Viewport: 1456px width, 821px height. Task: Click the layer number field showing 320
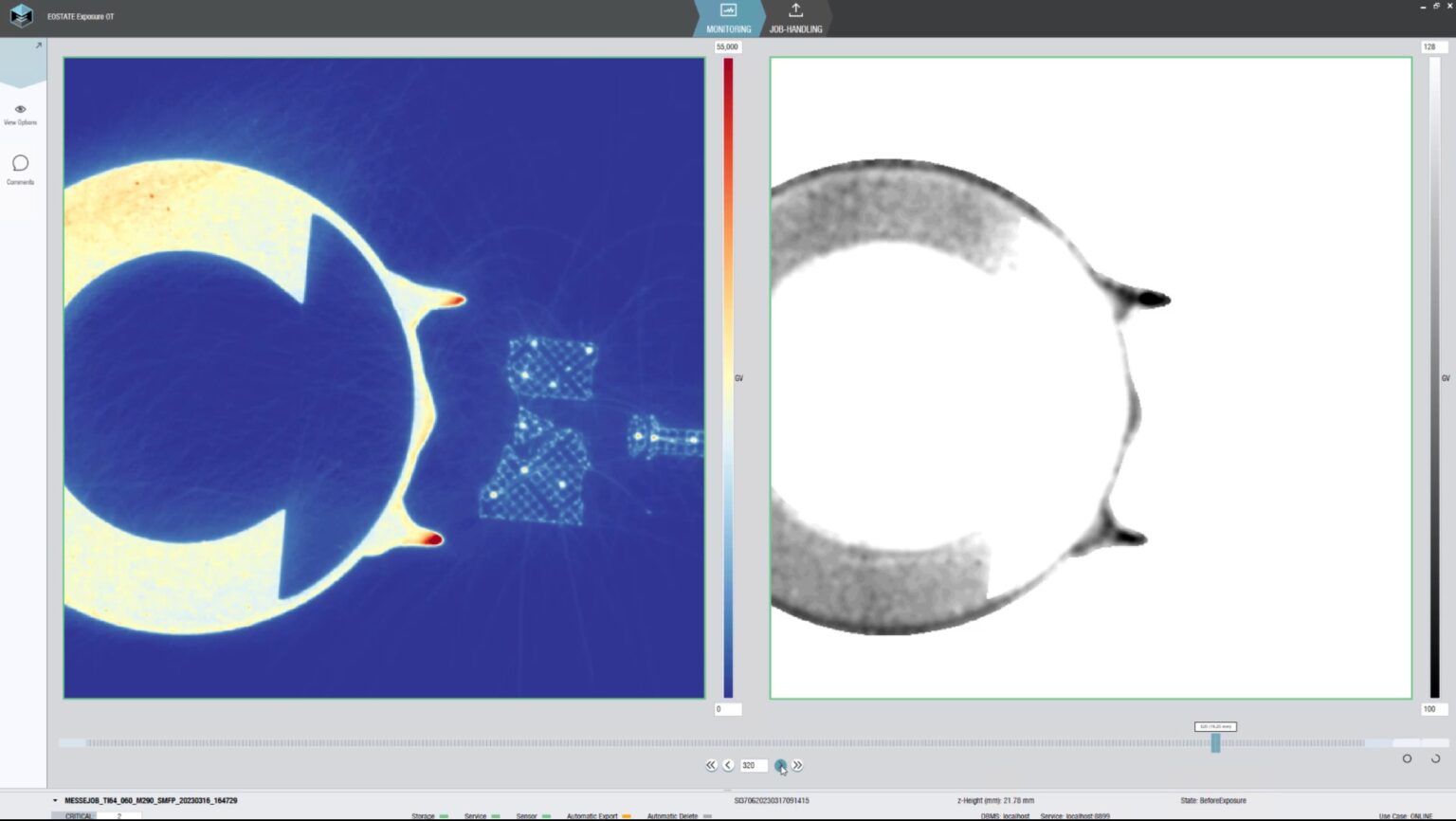click(x=754, y=765)
